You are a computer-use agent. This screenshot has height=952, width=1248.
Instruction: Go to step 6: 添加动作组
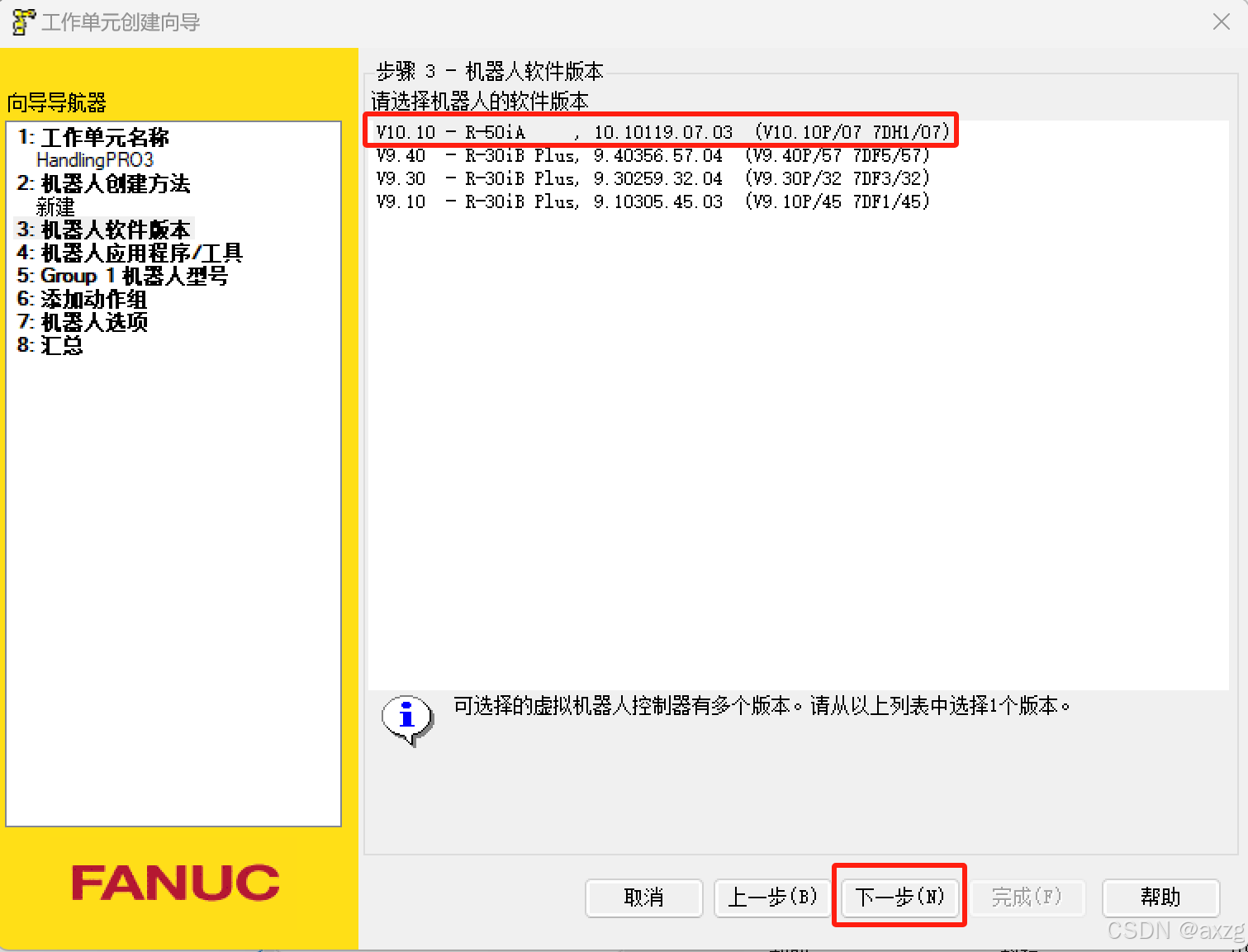tap(82, 299)
